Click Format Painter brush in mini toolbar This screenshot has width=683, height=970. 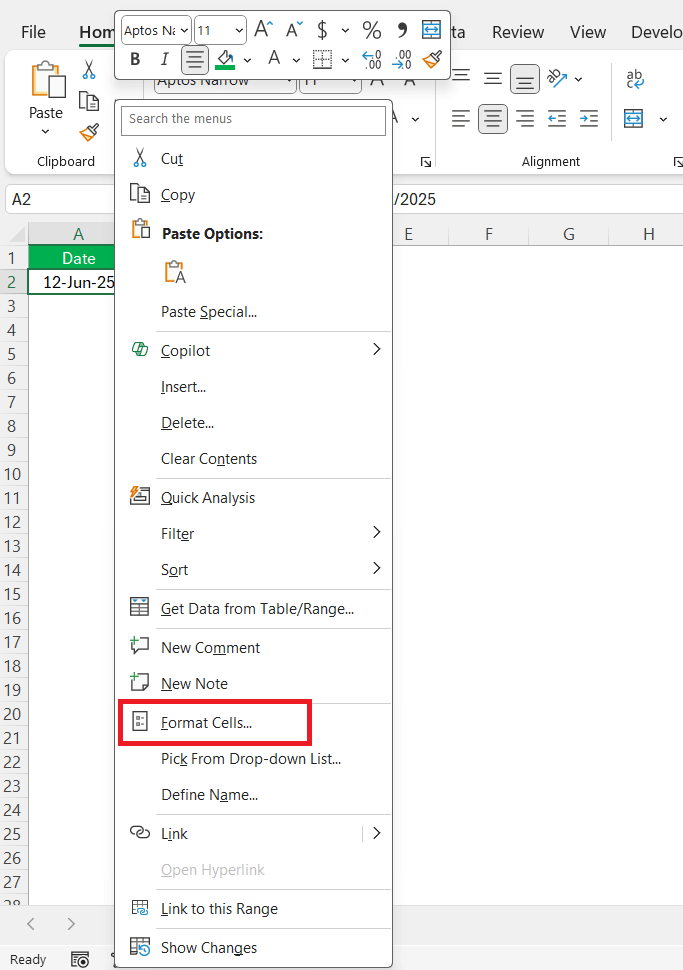(x=432, y=59)
